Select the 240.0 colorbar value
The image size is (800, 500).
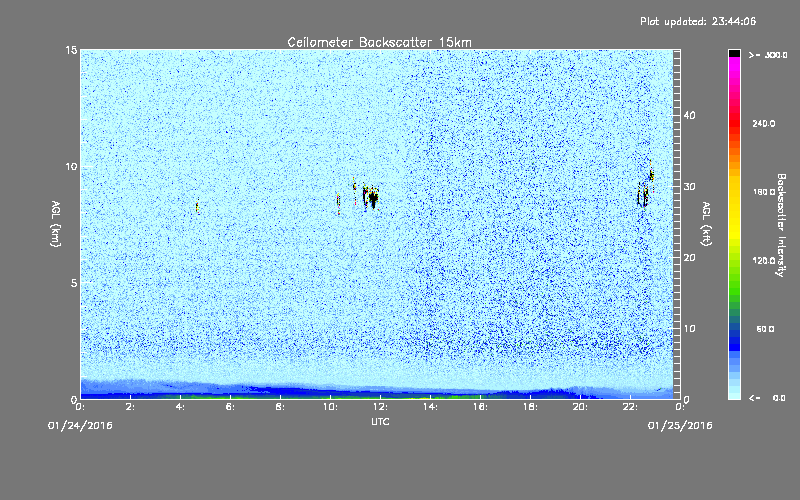point(764,124)
